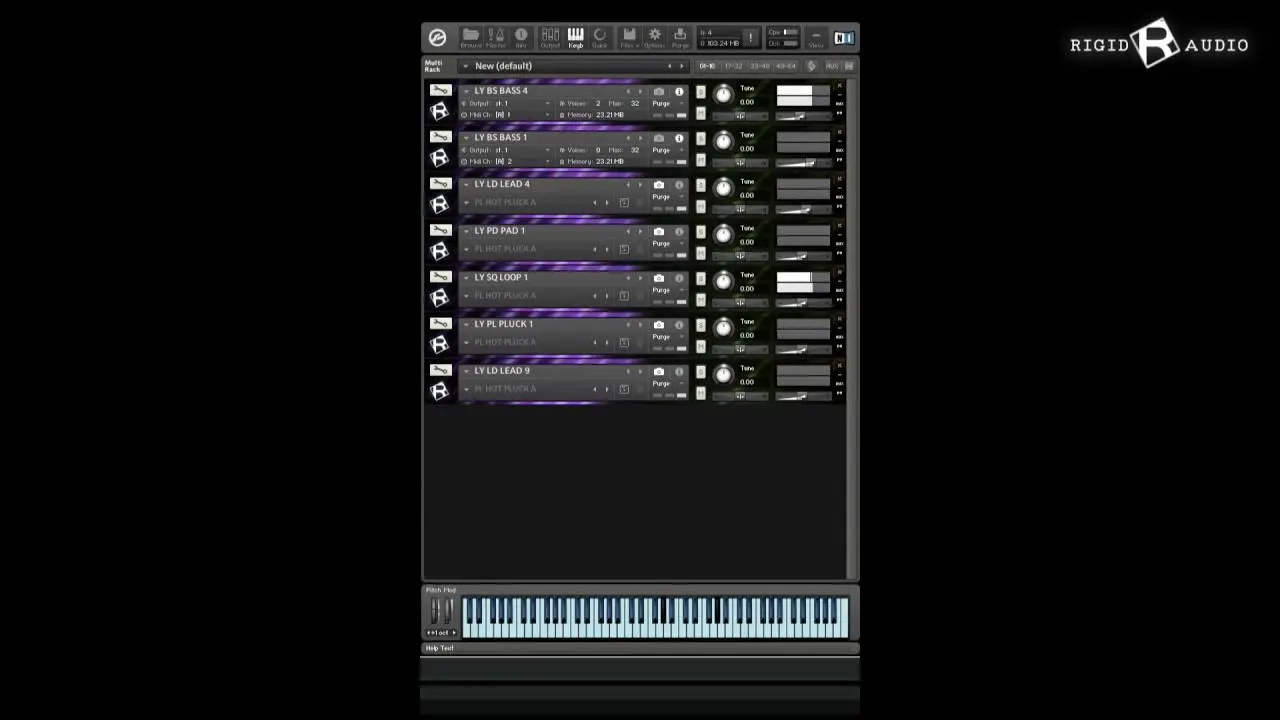Image resolution: width=1280 pixels, height=720 pixels.
Task: Open the Browse folder icon in toolbar
Action: (x=470, y=37)
